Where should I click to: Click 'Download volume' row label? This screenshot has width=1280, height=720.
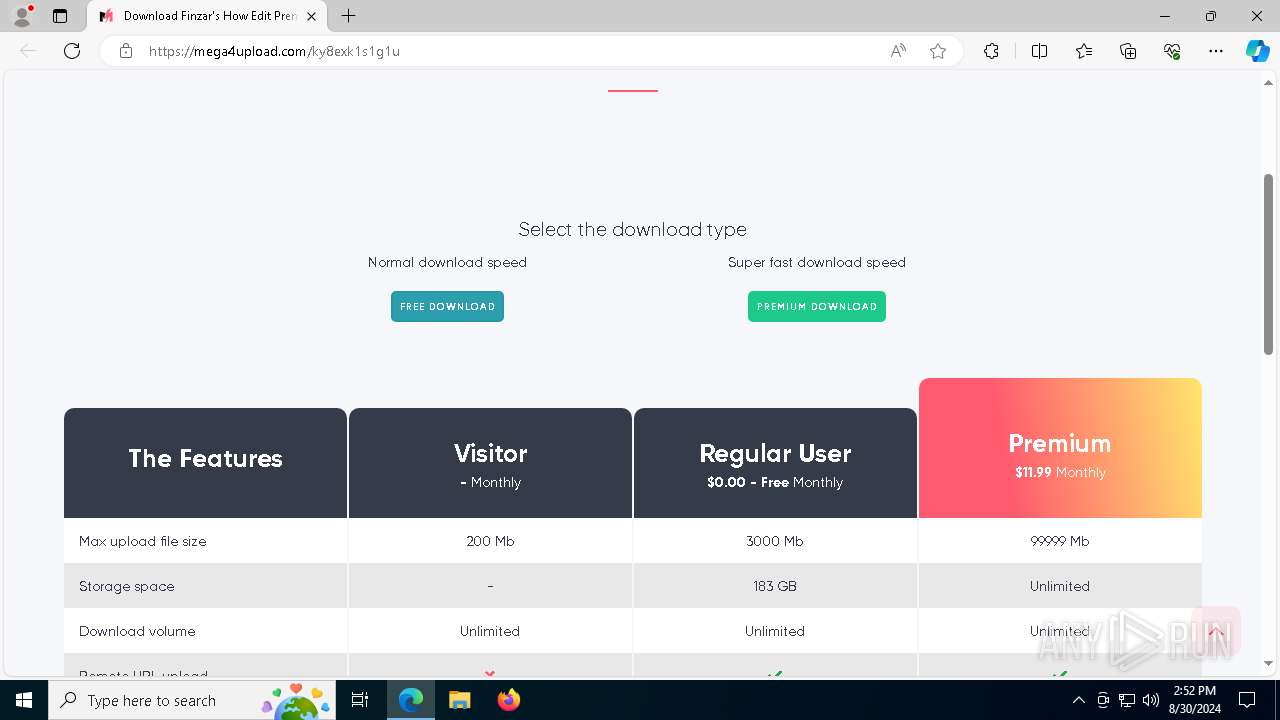(x=137, y=631)
